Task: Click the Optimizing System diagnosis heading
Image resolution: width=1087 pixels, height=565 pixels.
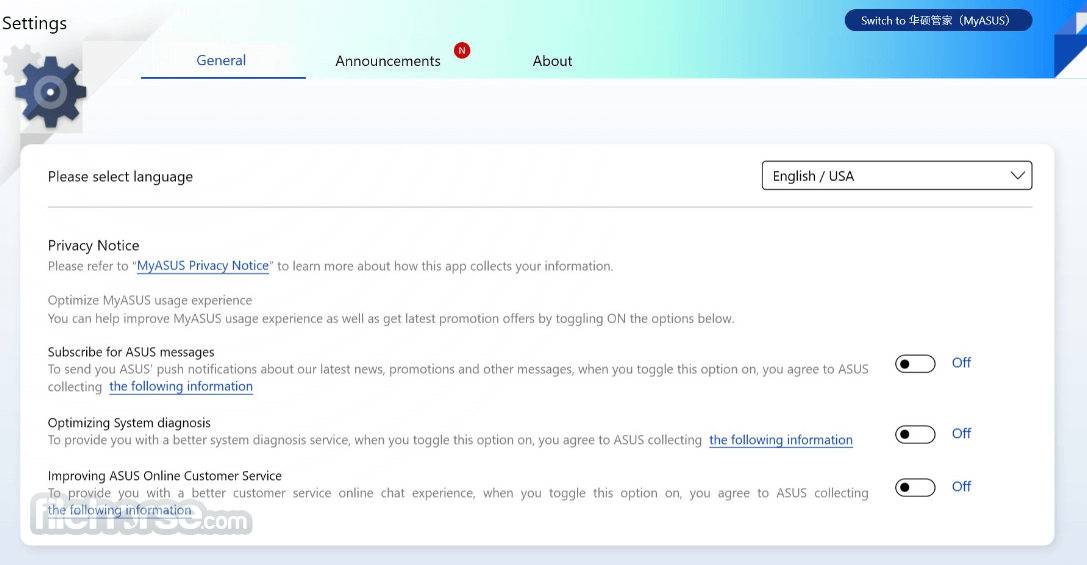Action: [129, 423]
